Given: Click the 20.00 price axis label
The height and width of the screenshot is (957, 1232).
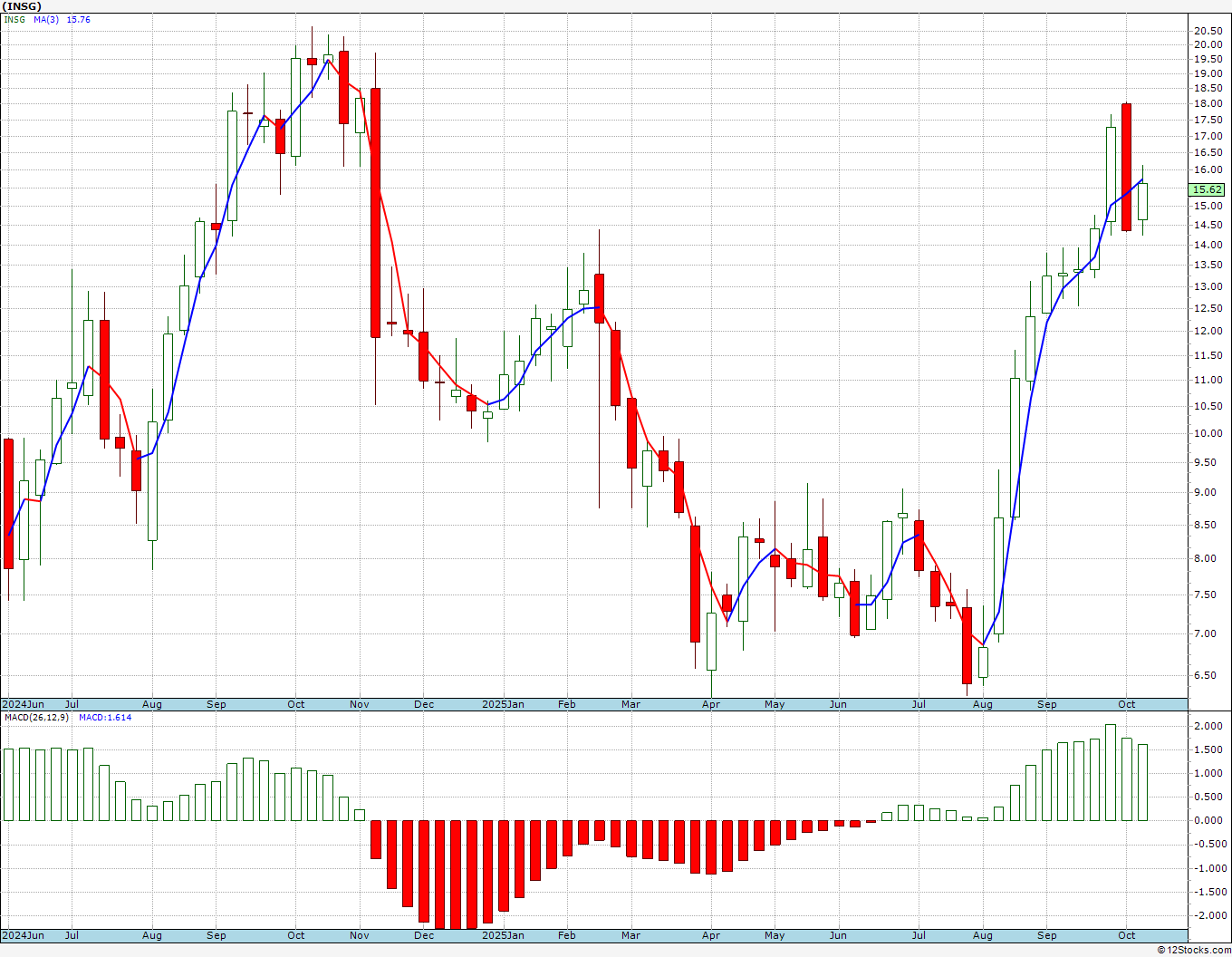Looking at the screenshot, I should point(1208,44).
